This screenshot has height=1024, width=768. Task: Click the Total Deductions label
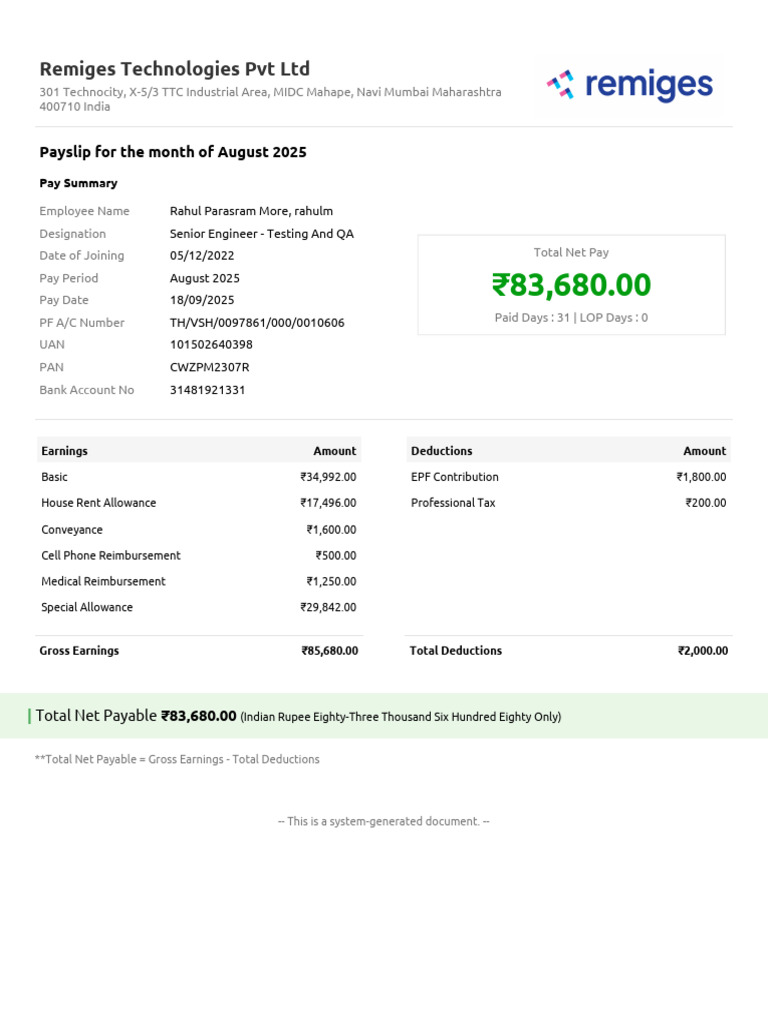[x=456, y=650]
